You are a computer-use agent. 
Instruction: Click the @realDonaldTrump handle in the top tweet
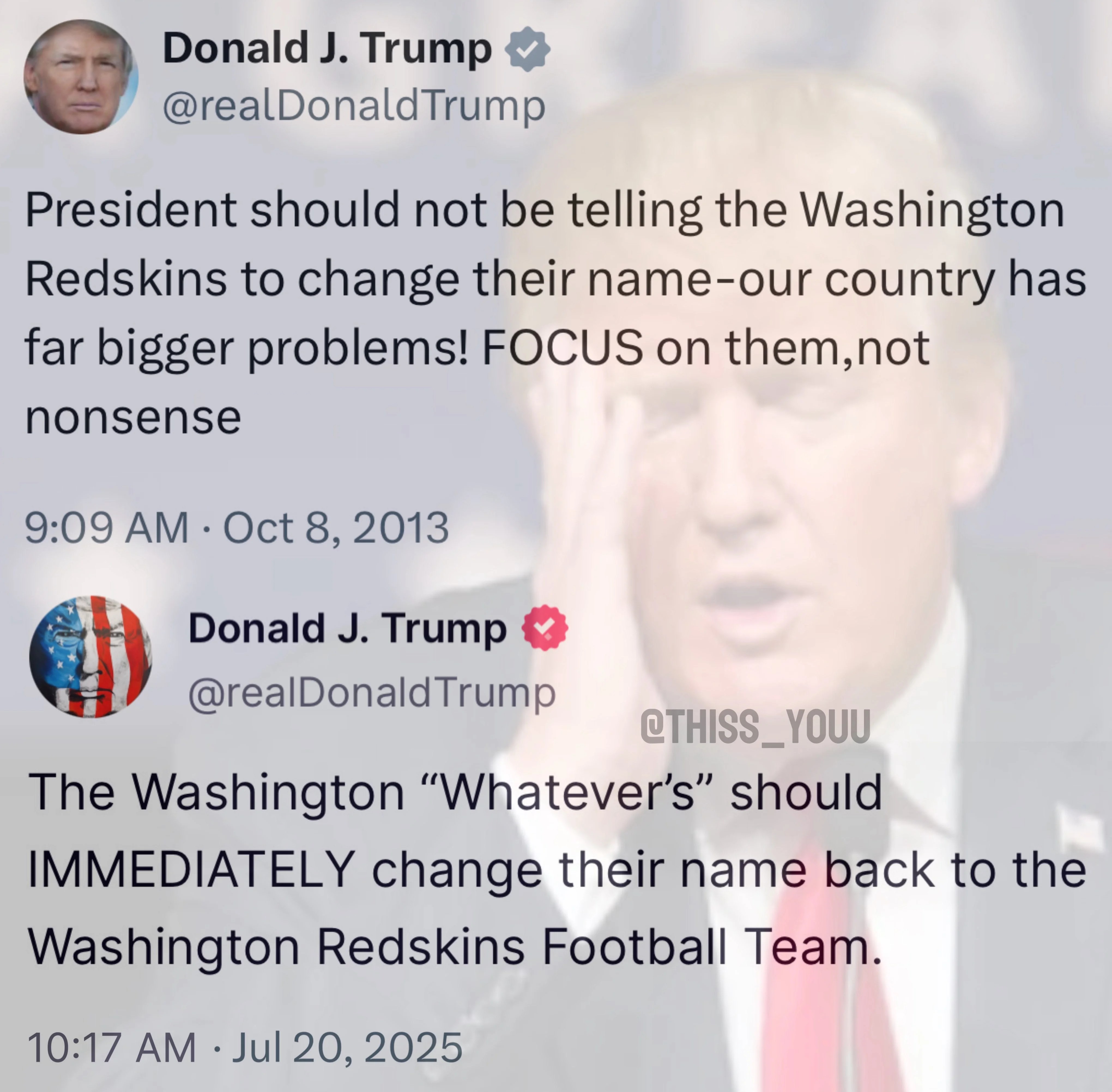[x=354, y=107]
